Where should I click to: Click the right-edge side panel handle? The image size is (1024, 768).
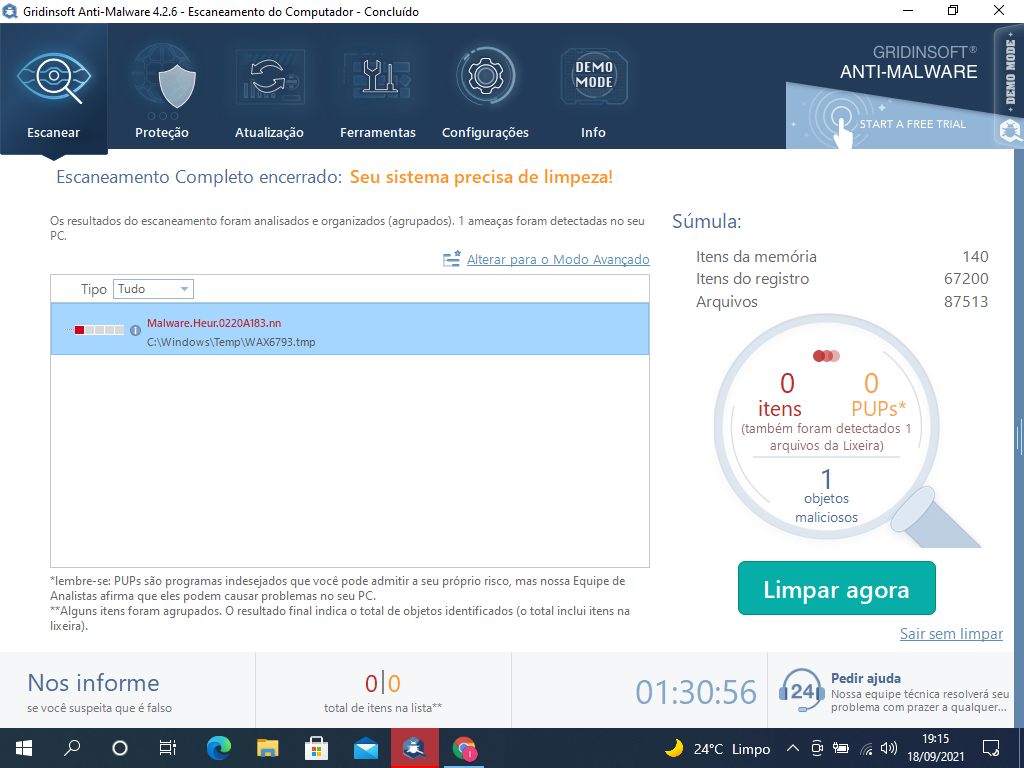1019,438
